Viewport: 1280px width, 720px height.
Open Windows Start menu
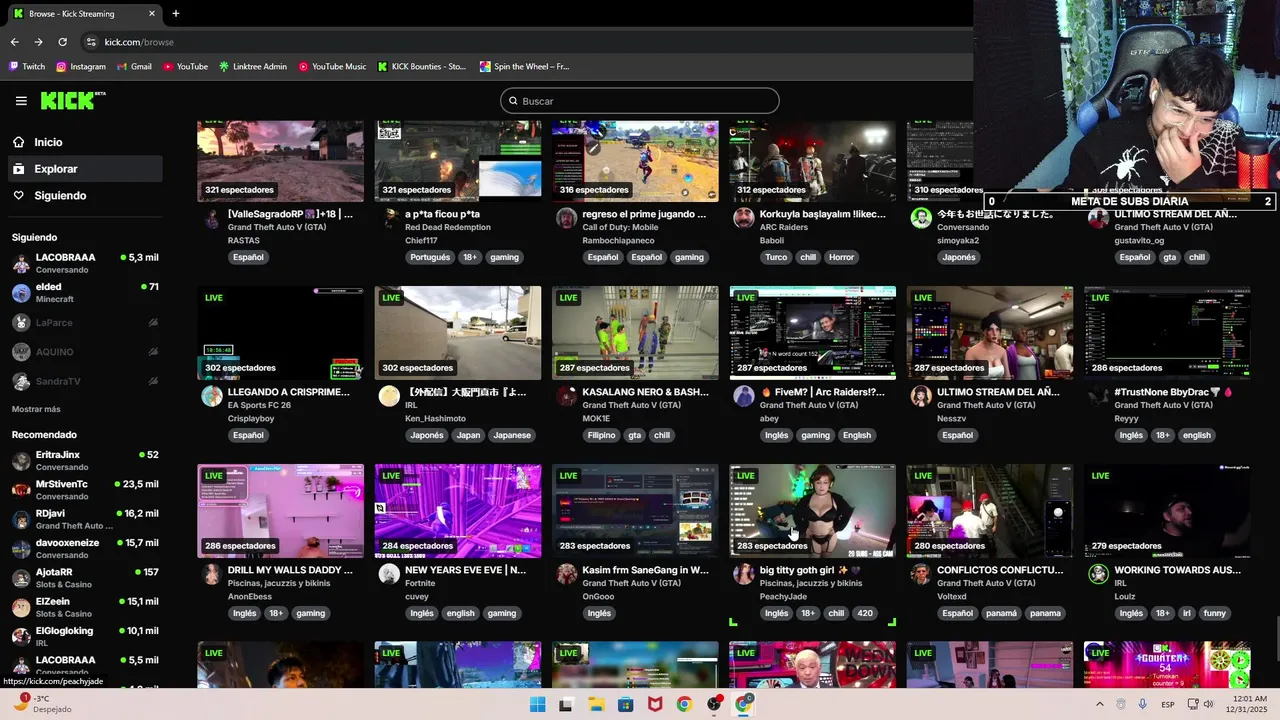pyautogui.click(x=537, y=704)
